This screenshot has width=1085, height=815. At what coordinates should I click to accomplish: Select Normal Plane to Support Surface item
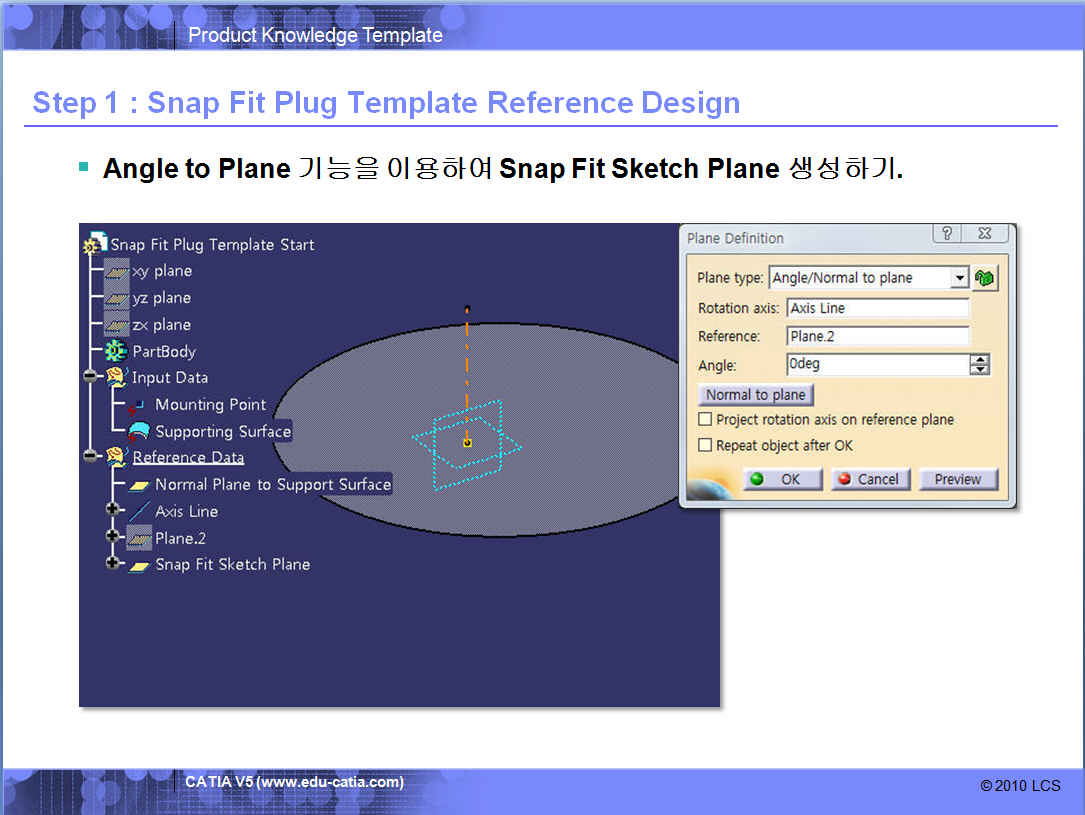[272, 484]
